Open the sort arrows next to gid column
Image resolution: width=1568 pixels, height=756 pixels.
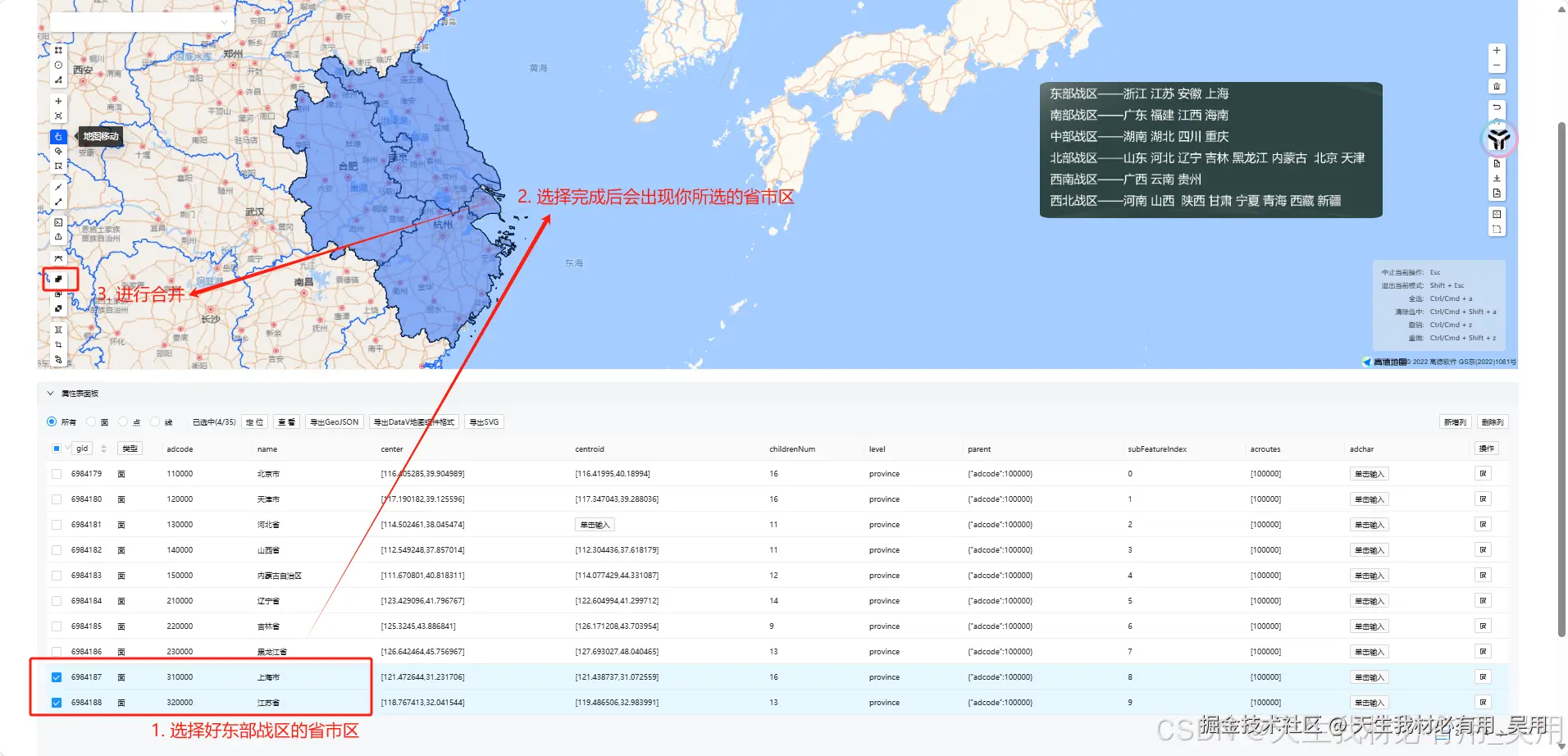click(x=103, y=449)
